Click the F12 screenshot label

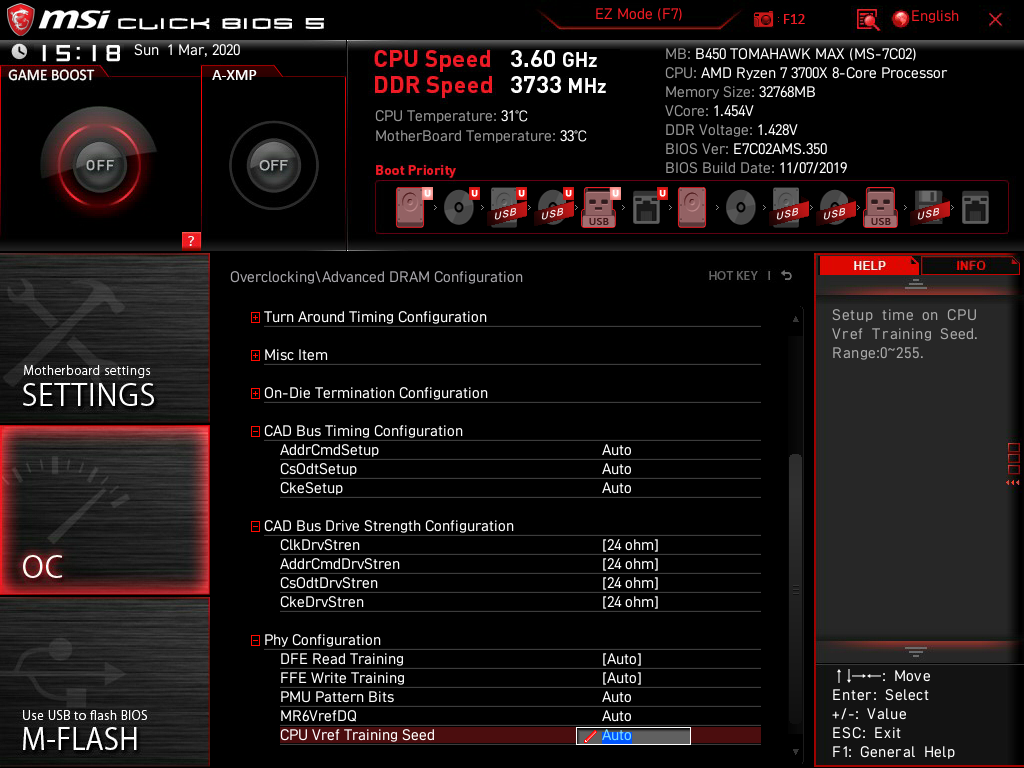(x=793, y=19)
